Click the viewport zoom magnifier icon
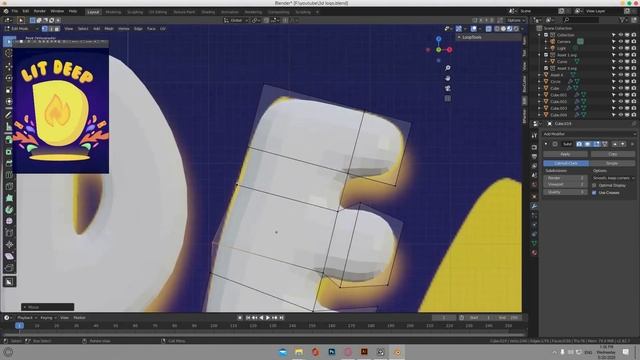Image resolution: width=640 pixels, height=360 pixels. 448,68
